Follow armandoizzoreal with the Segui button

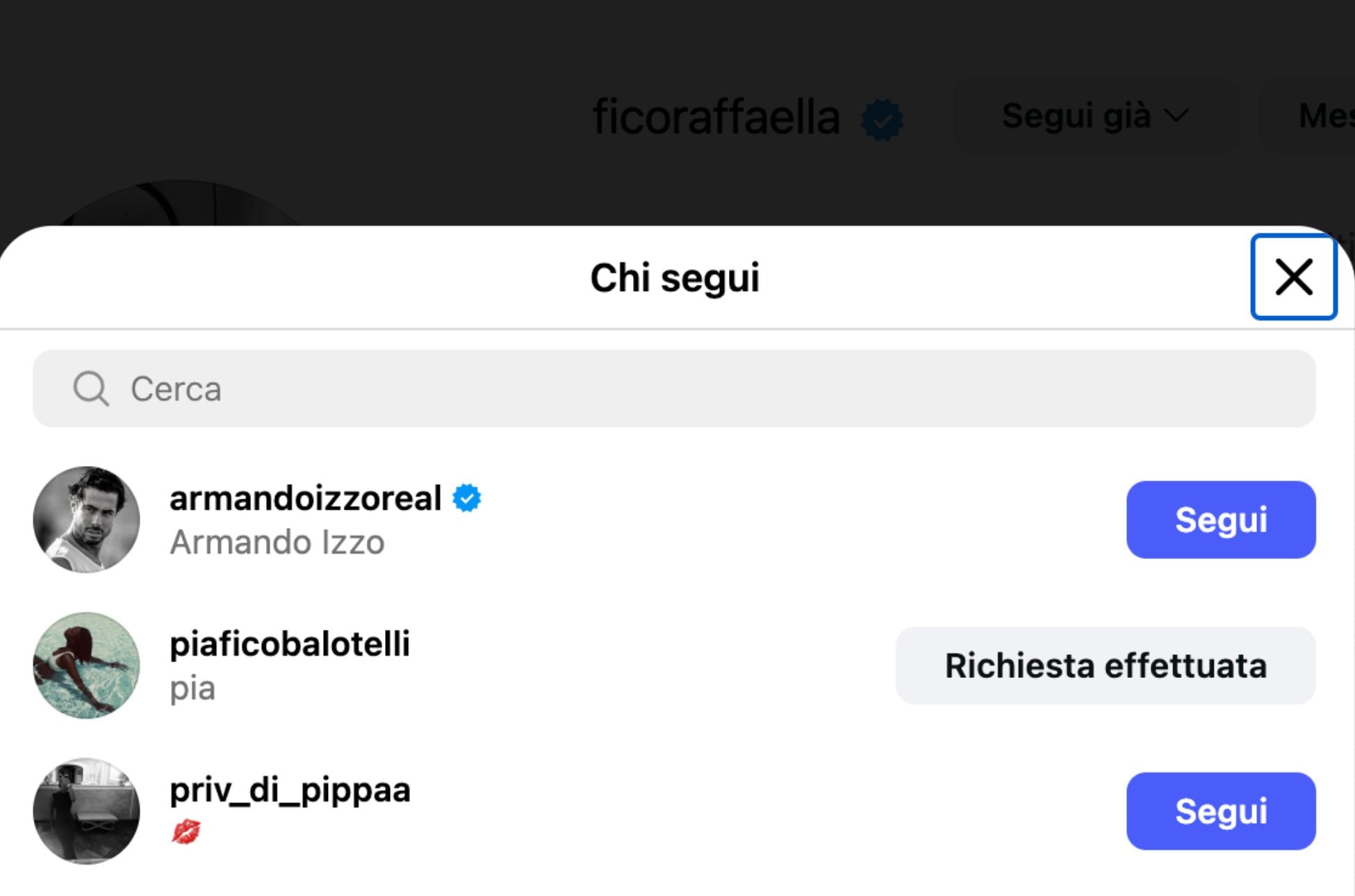(1220, 520)
